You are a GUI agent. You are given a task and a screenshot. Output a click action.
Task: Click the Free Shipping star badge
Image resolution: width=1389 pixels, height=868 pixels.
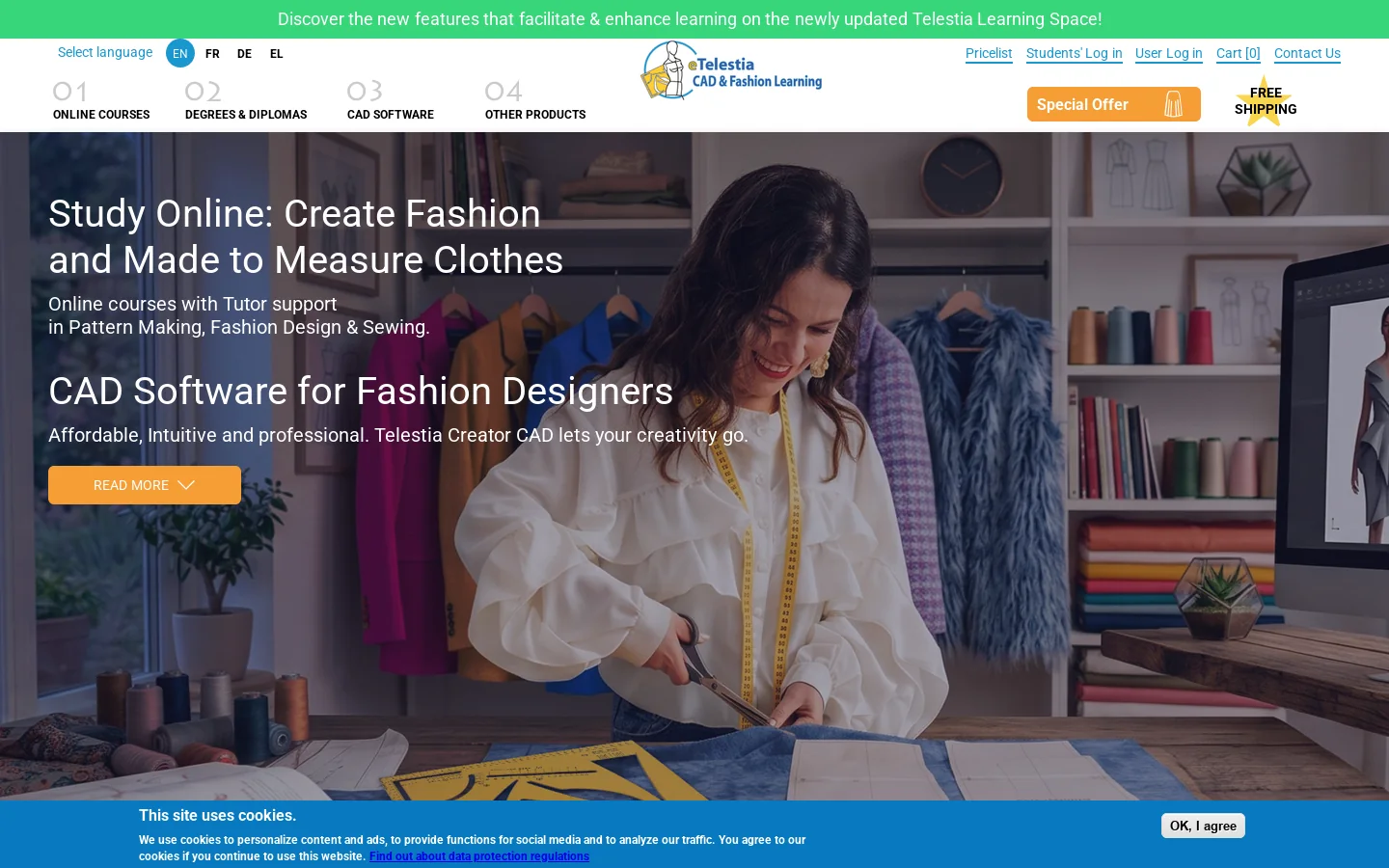point(1265,101)
